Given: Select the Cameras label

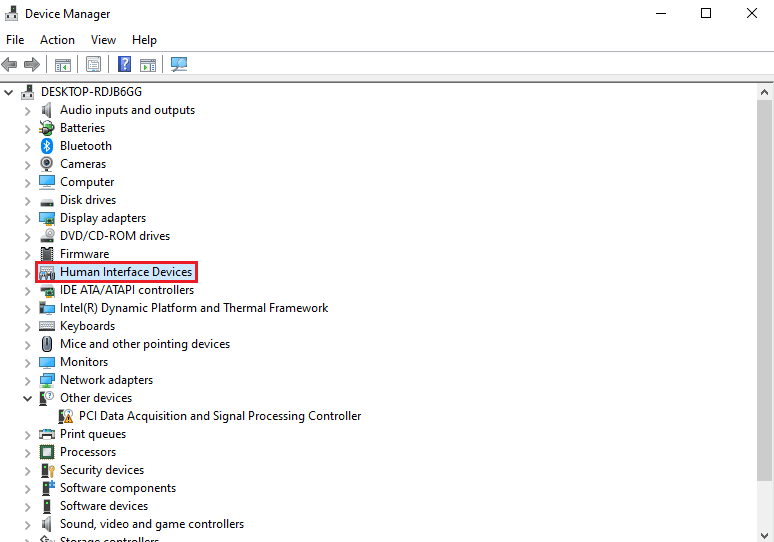Looking at the screenshot, I should (x=83, y=164).
